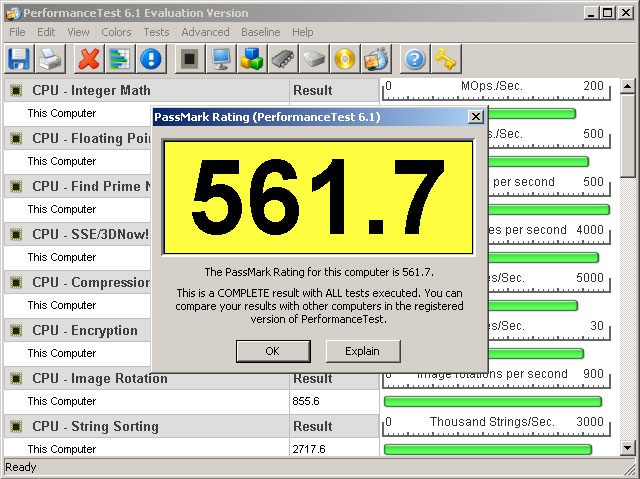This screenshot has height=479, width=640.
Task: Select the CPU - Image Rotation header
Action: click(147, 378)
